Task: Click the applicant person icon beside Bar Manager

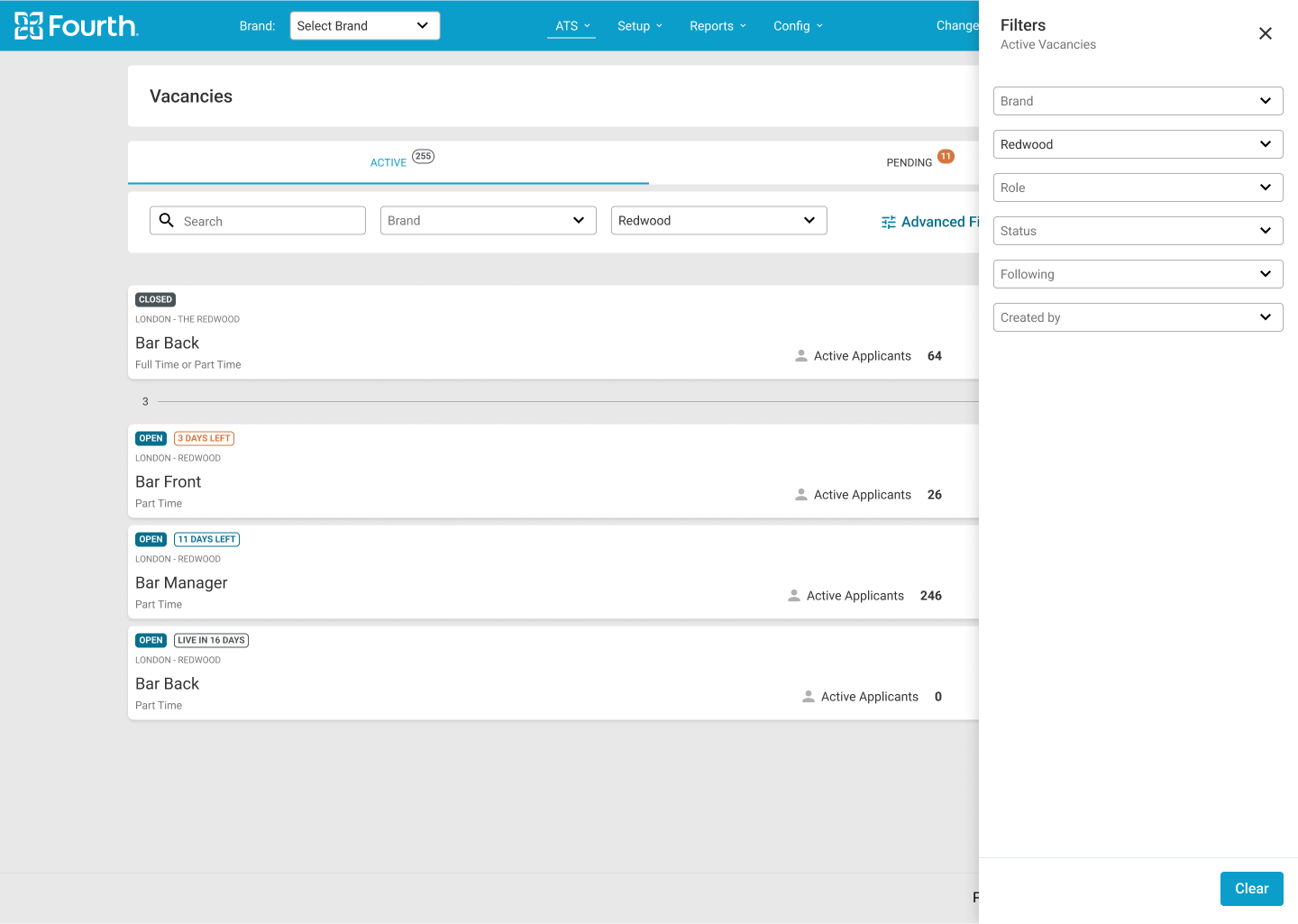Action: pos(794,595)
